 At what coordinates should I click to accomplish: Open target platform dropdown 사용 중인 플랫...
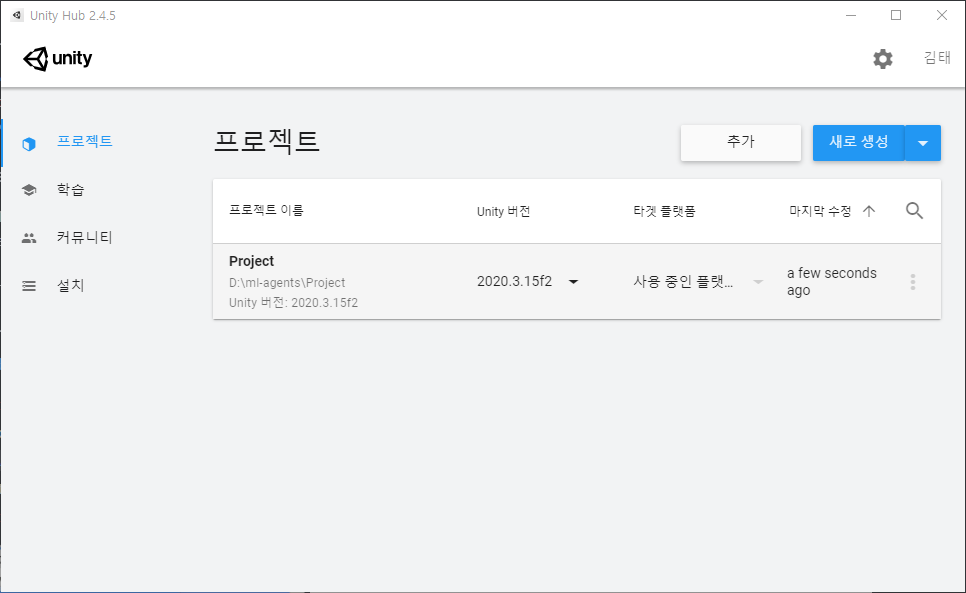point(699,281)
